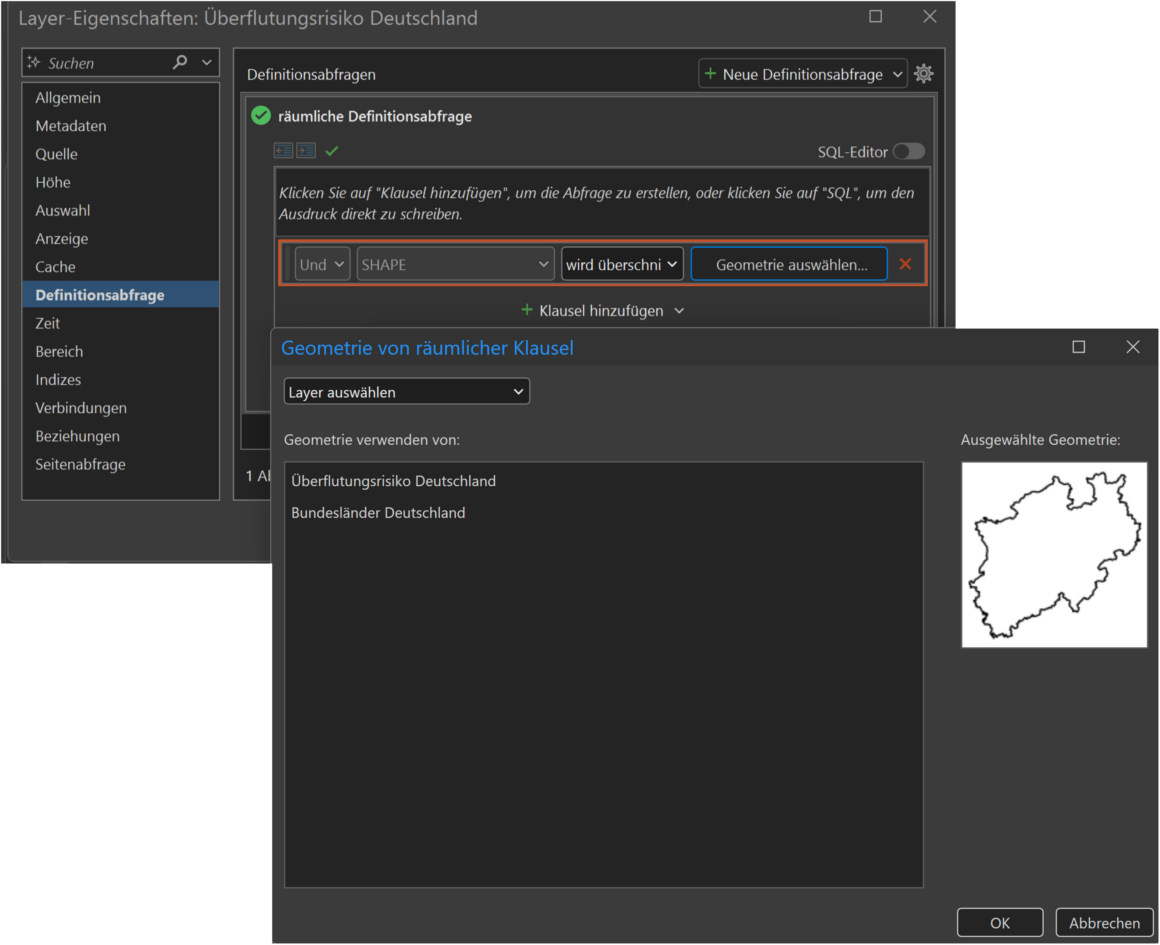Close the Layer-Eigenschaften window

point(930,16)
